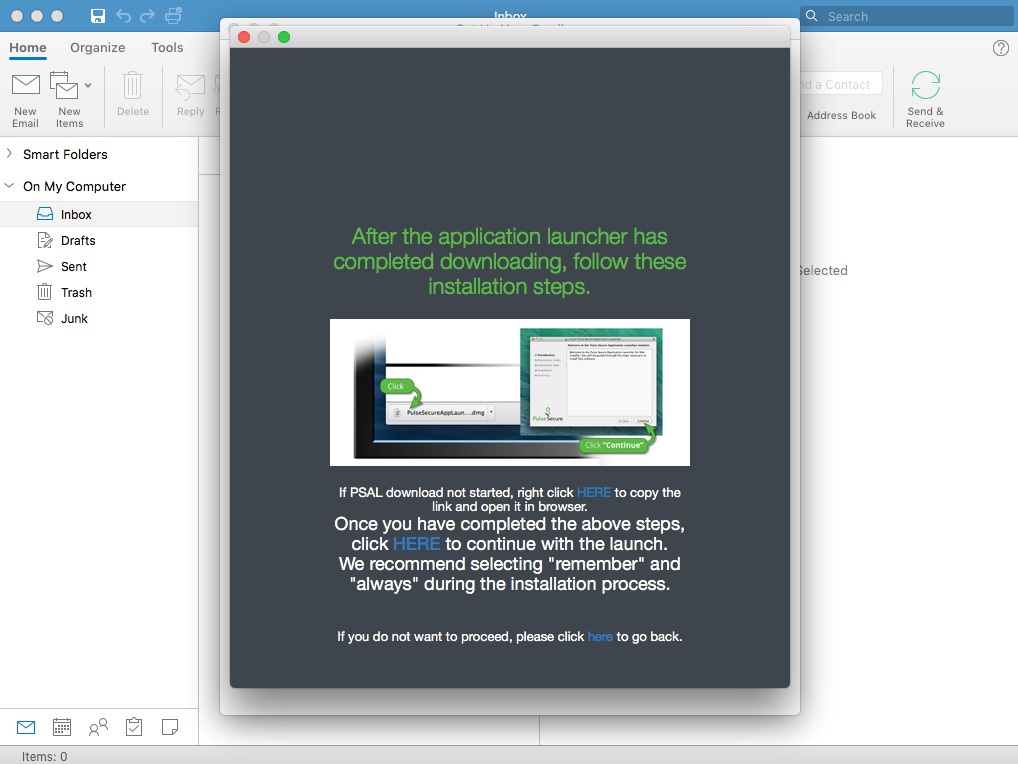Click the Find a Contact field
This screenshot has width=1018, height=764.
coord(841,84)
